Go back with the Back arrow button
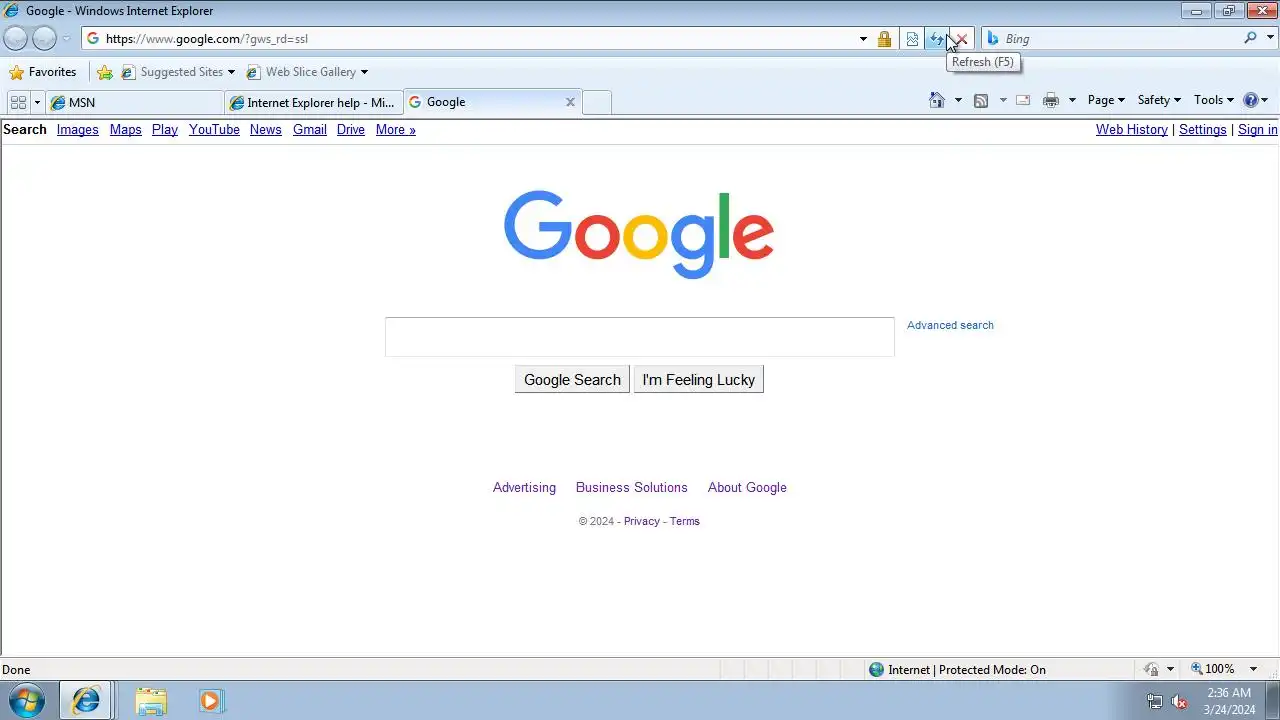Viewport: 1280px width, 720px height. tap(16, 39)
